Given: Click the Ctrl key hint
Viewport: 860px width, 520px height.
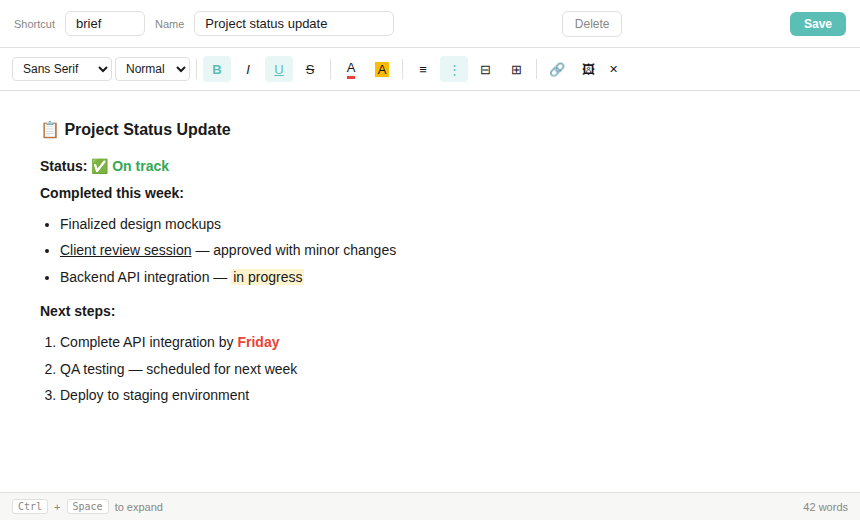Looking at the screenshot, I should point(30,506).
